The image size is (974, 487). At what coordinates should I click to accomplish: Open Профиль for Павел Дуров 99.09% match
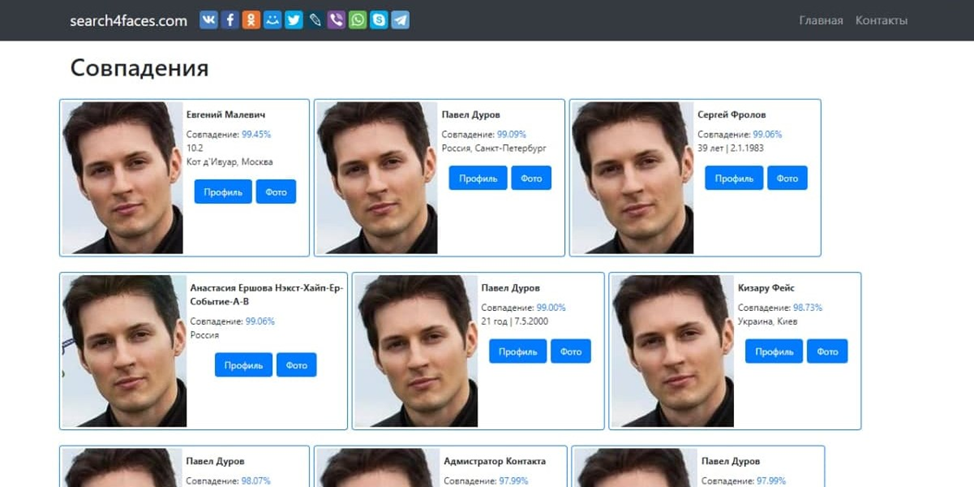pos(478,178)
